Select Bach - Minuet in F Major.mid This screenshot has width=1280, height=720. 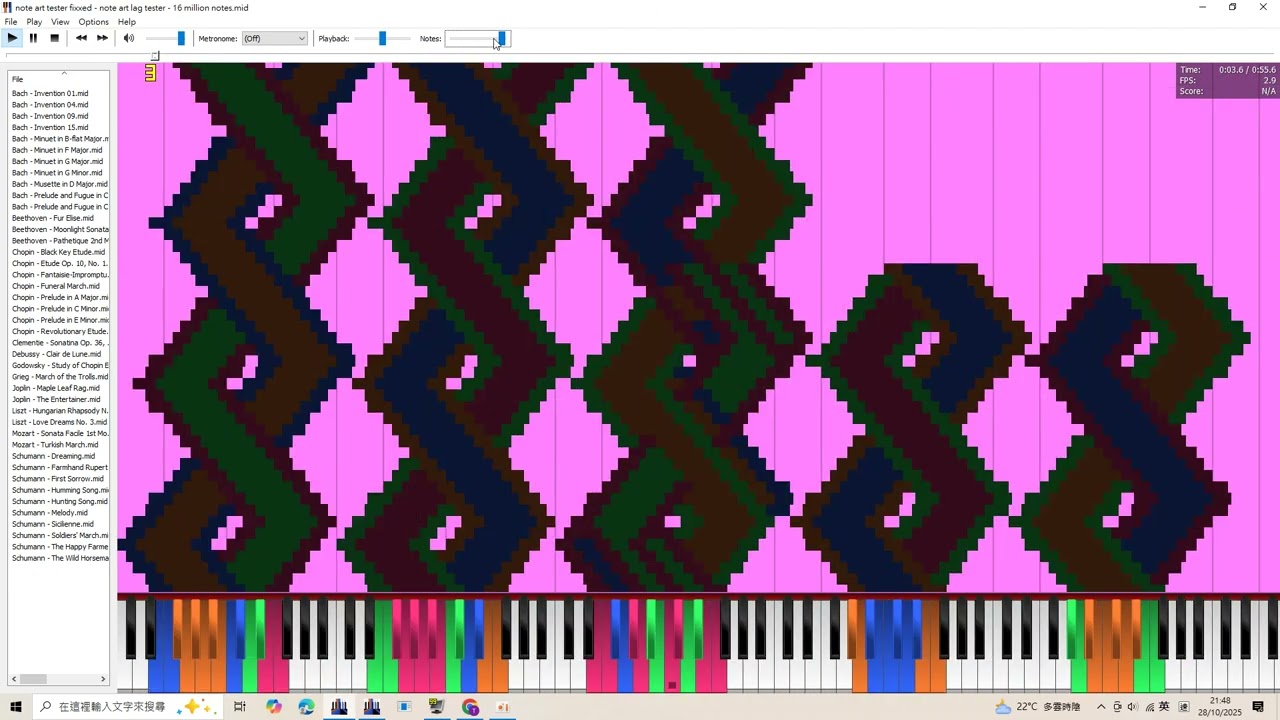[x=57, y=150]
